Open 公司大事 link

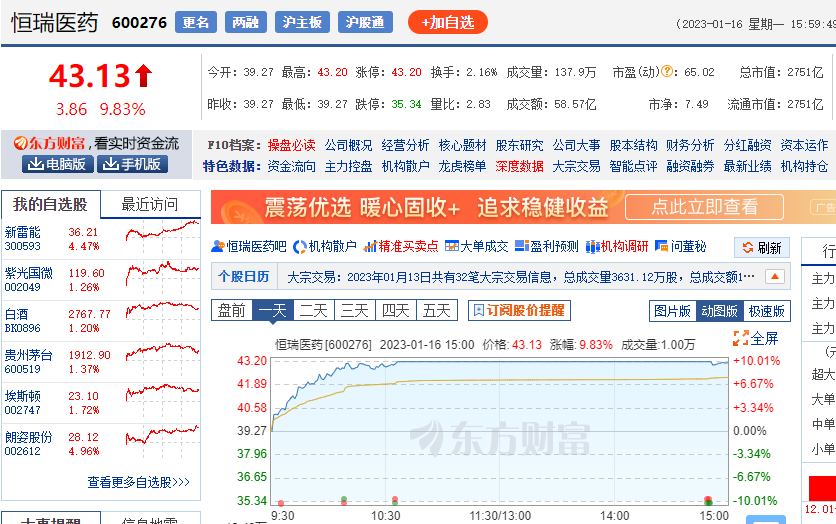tap(577, 145)
